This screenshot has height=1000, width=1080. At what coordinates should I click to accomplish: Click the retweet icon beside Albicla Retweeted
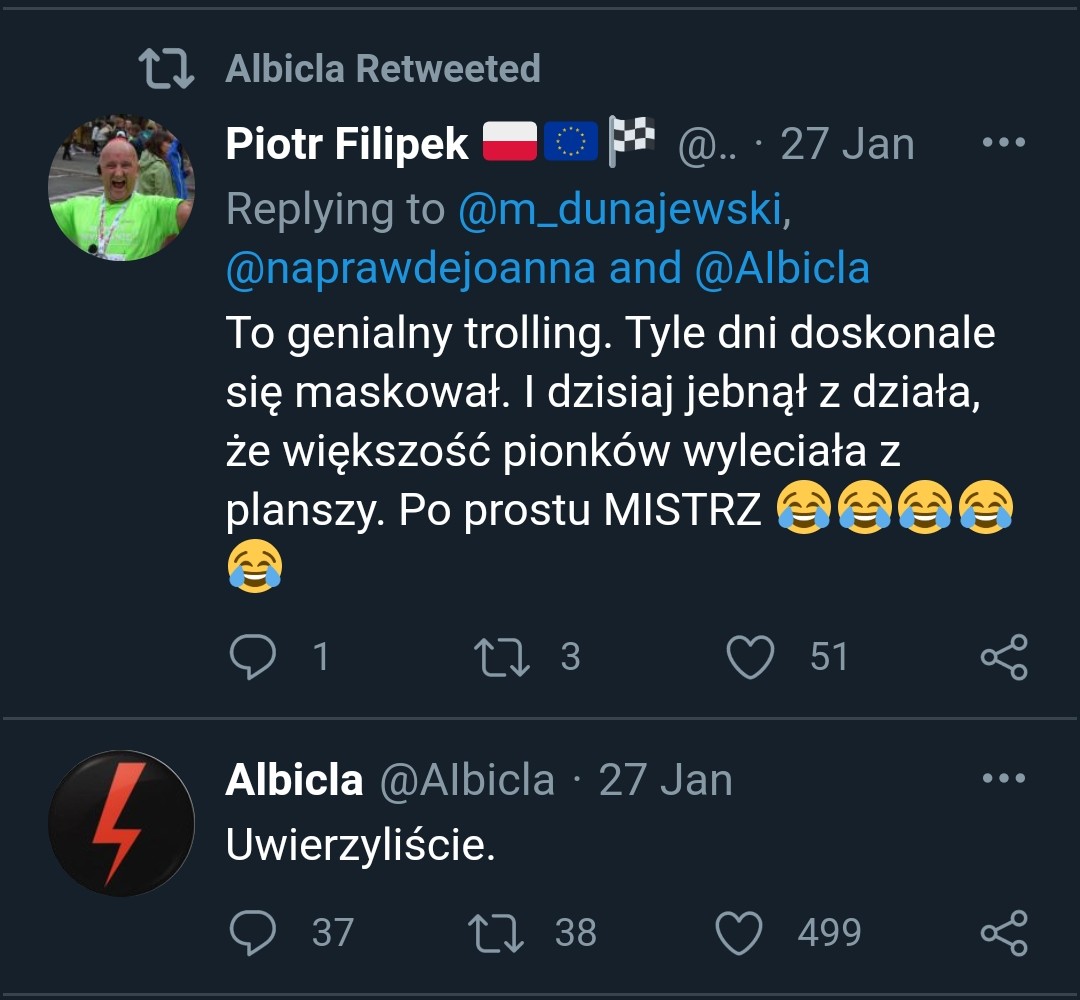tap(166, 70)
